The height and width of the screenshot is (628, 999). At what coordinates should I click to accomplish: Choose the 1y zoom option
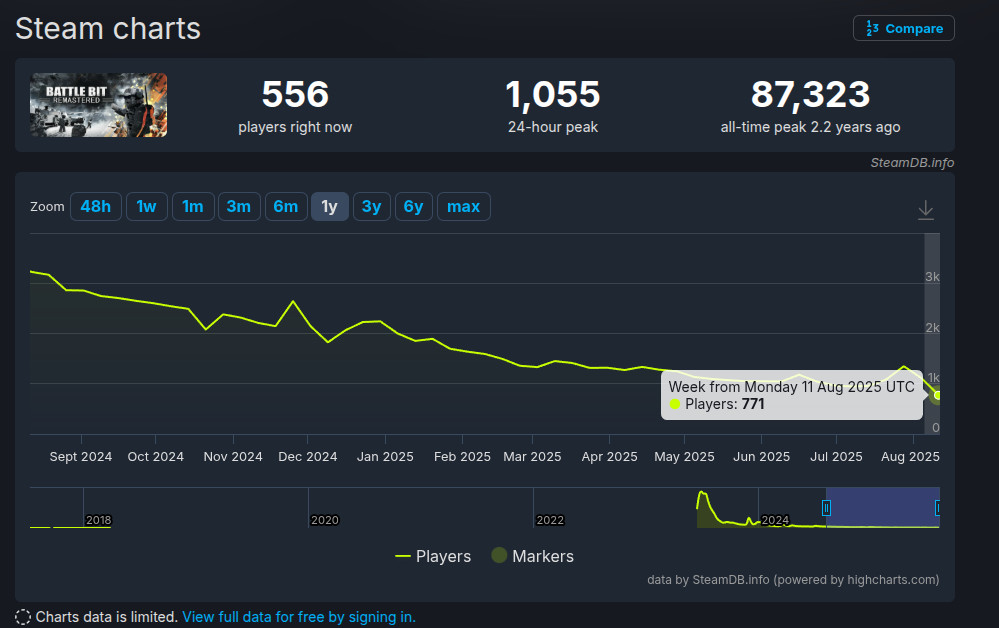(x=329, y=206)
